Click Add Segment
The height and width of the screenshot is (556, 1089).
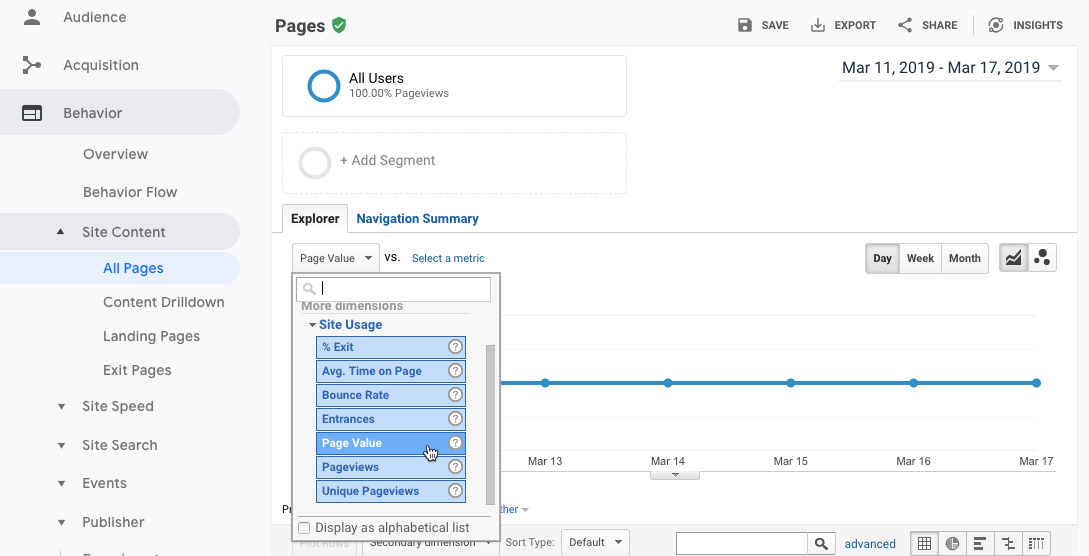coord(387,161)
